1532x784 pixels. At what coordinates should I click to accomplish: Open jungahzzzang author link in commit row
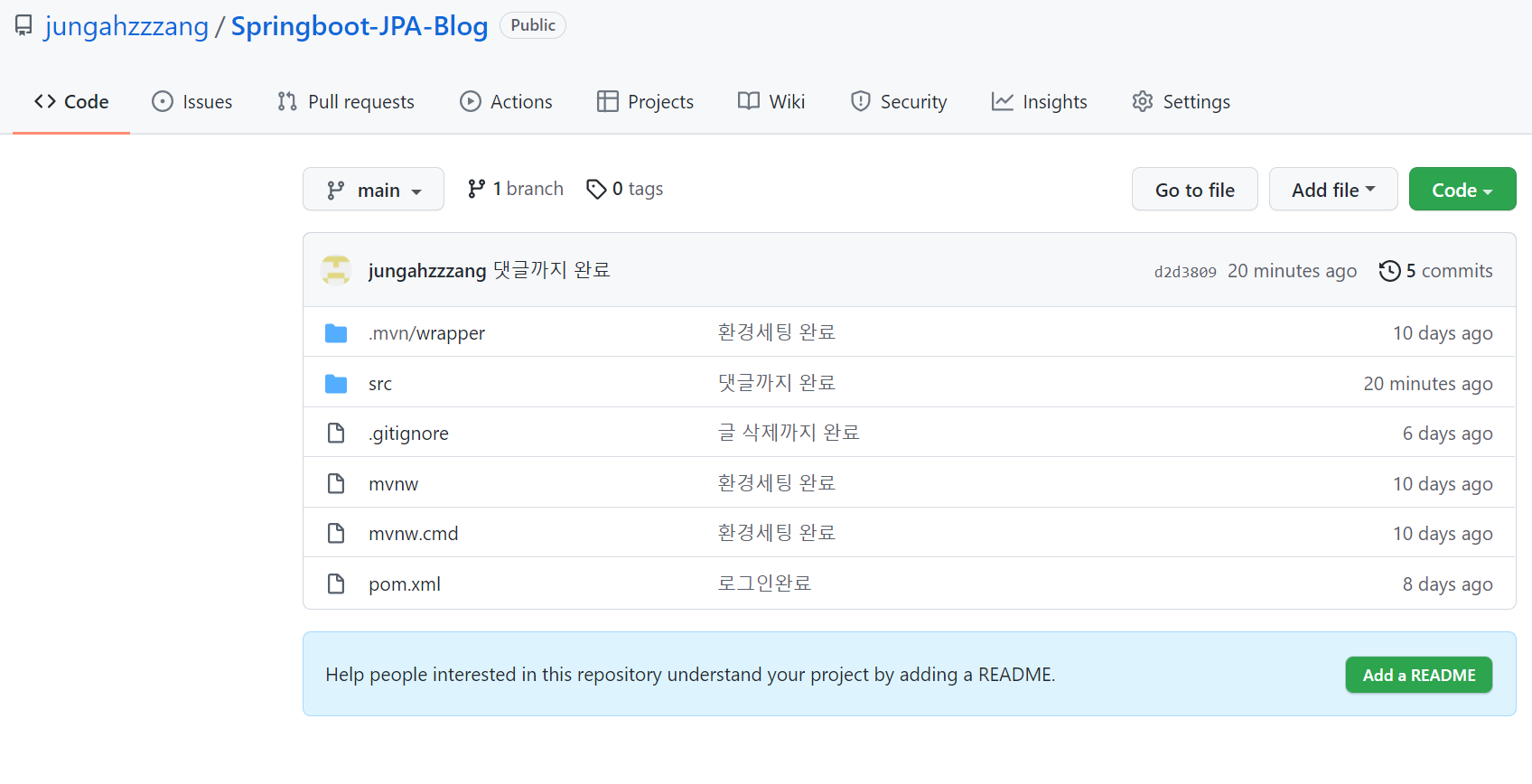[x=427, y=271]
